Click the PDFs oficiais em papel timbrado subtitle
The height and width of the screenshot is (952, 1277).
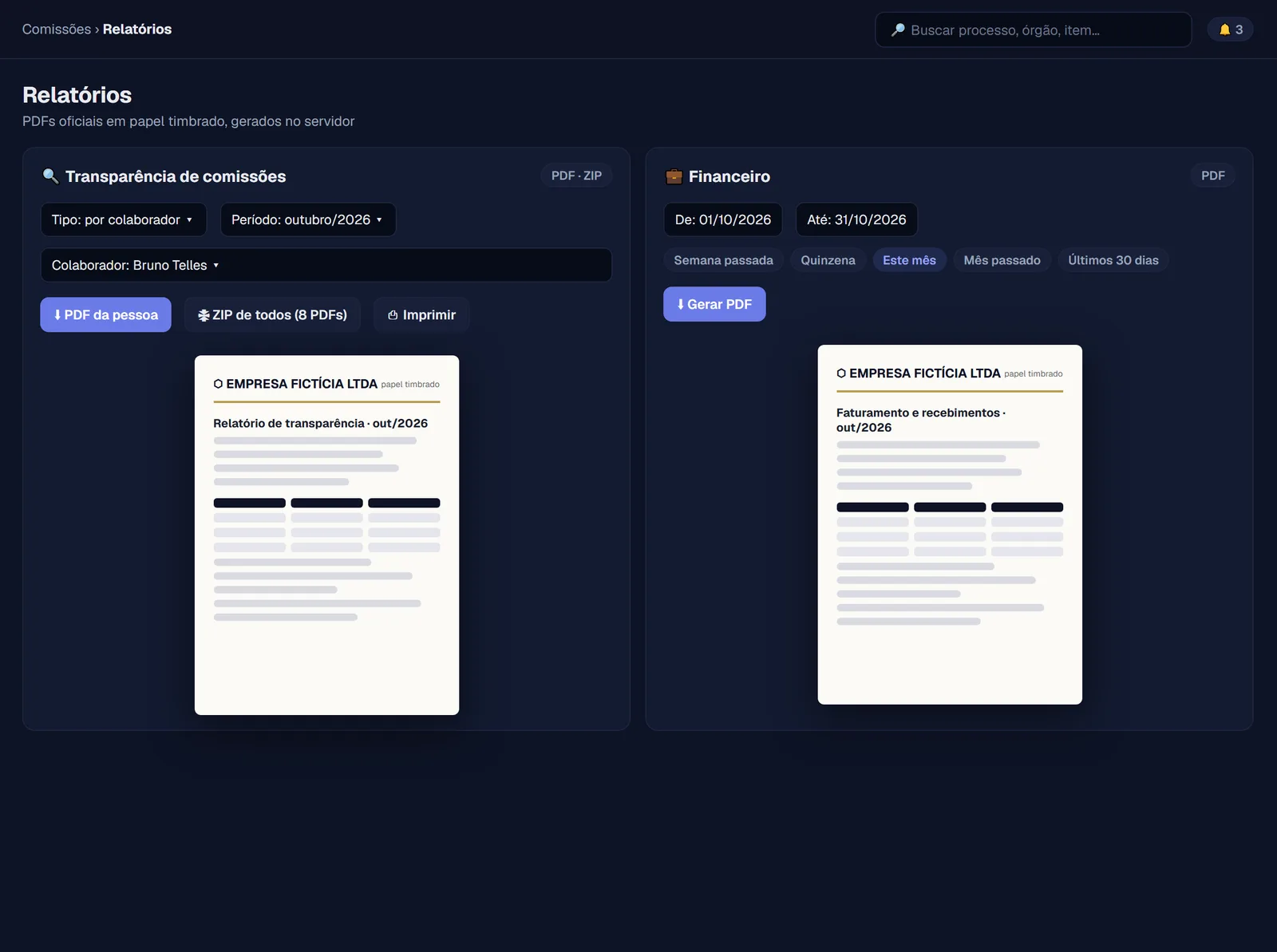pos(188,121)
